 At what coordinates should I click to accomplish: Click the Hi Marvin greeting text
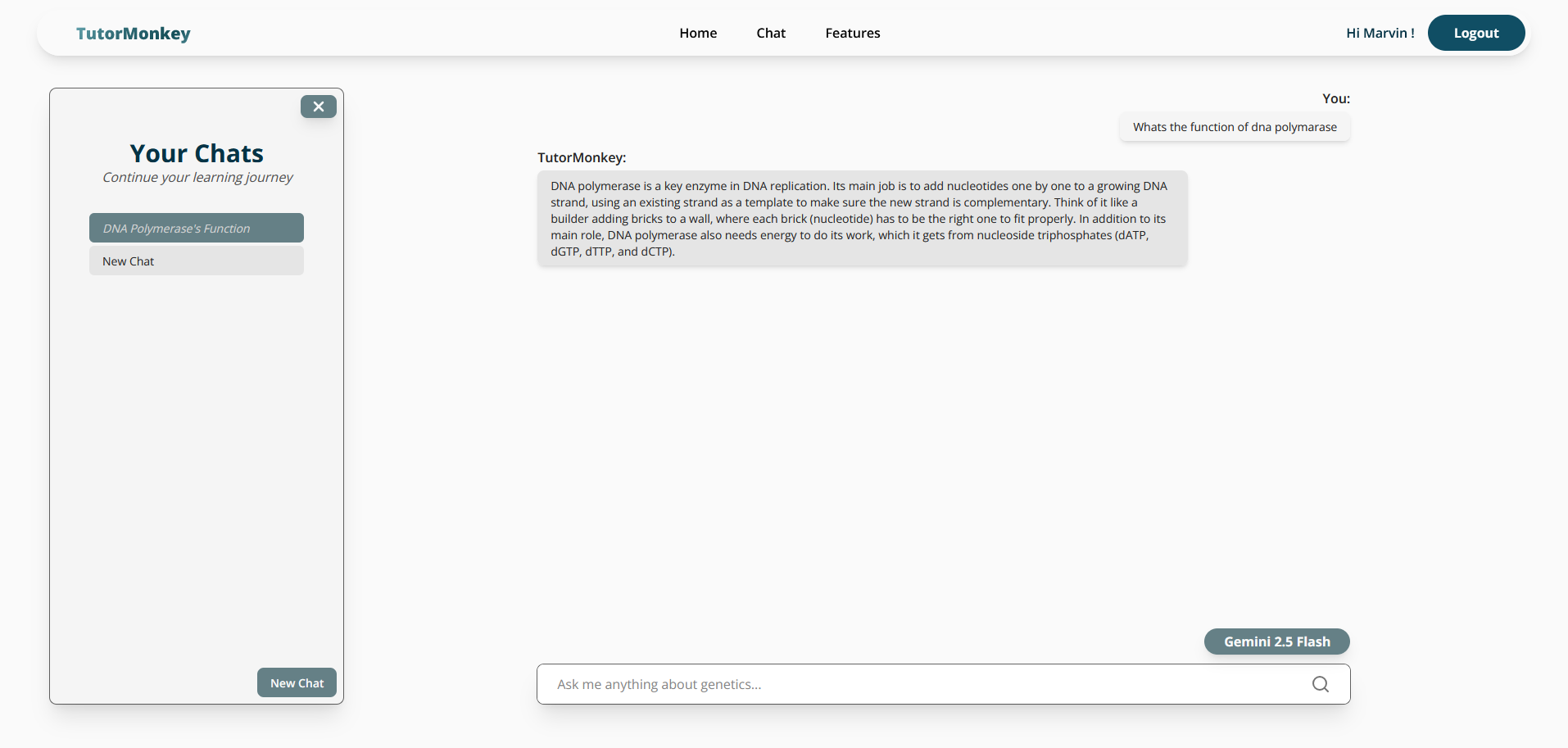(x=1380, y=33)
